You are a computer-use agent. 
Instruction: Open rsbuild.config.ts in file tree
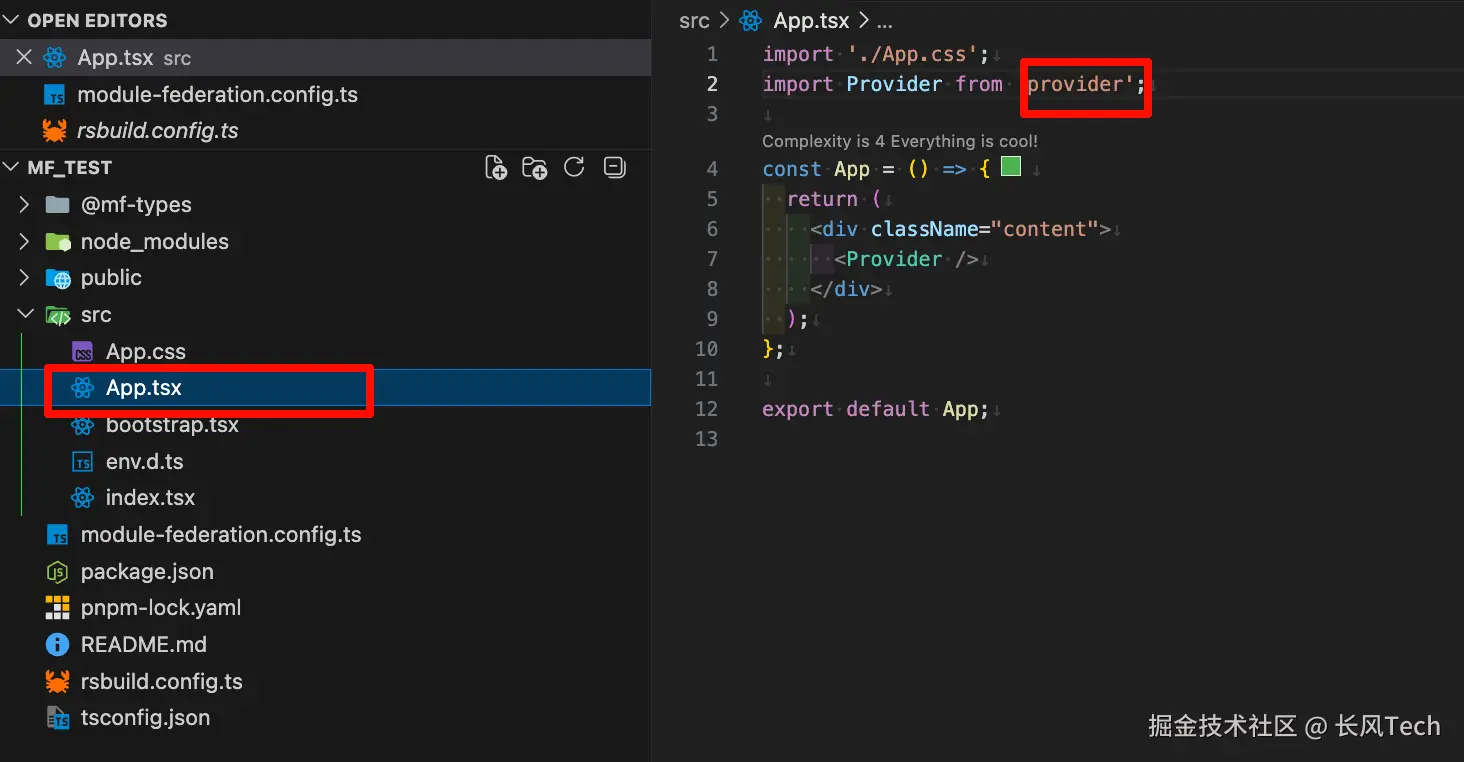tap(325, 682)
